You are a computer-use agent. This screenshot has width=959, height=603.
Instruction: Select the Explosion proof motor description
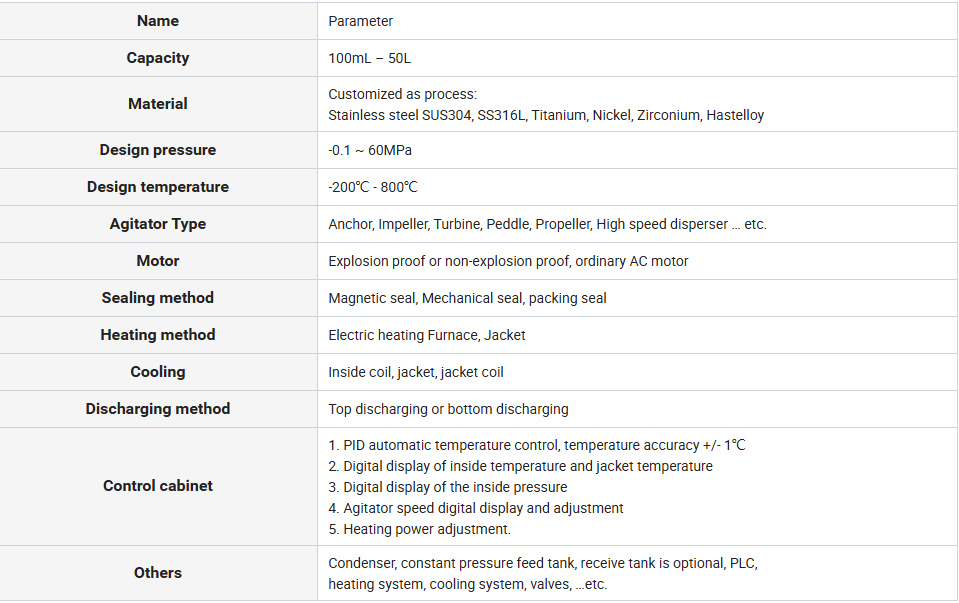(x=508, y=261)
